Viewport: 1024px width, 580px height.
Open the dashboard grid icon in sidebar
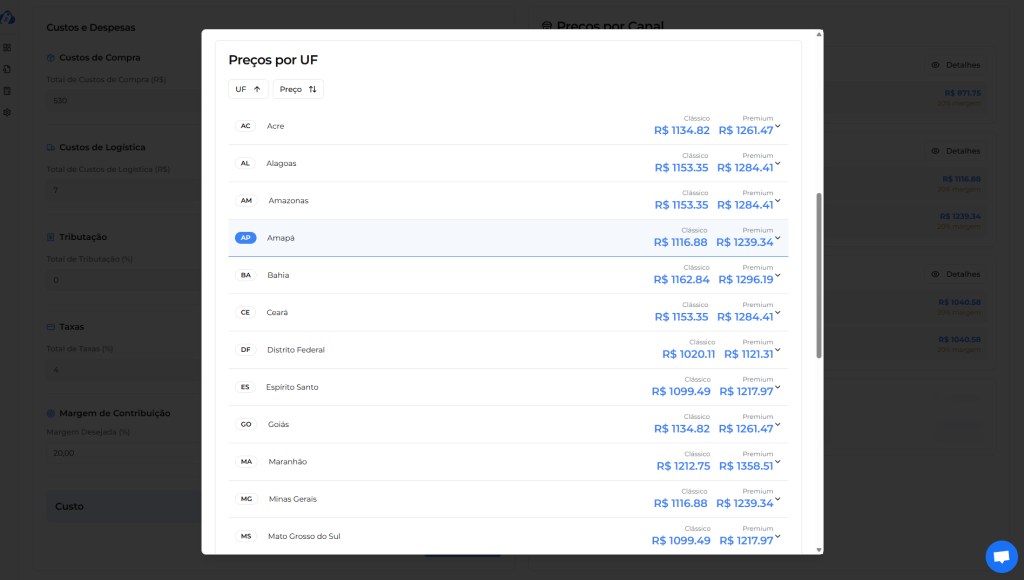click(8, 47)
